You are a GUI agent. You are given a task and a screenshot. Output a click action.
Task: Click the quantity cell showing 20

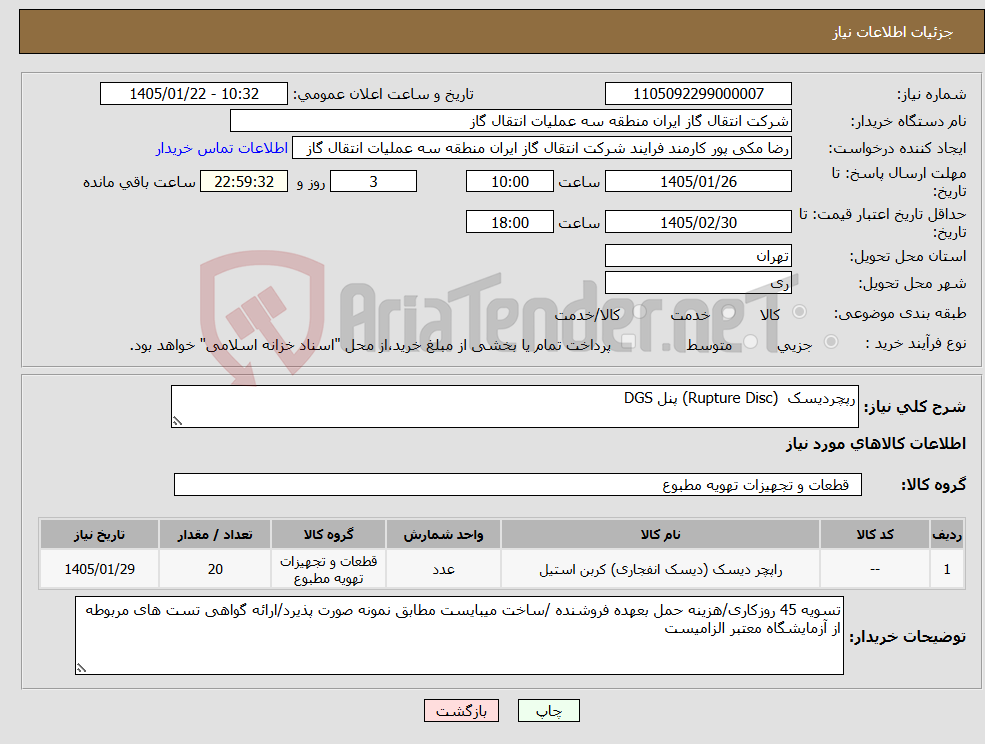[x=215, y=569]
